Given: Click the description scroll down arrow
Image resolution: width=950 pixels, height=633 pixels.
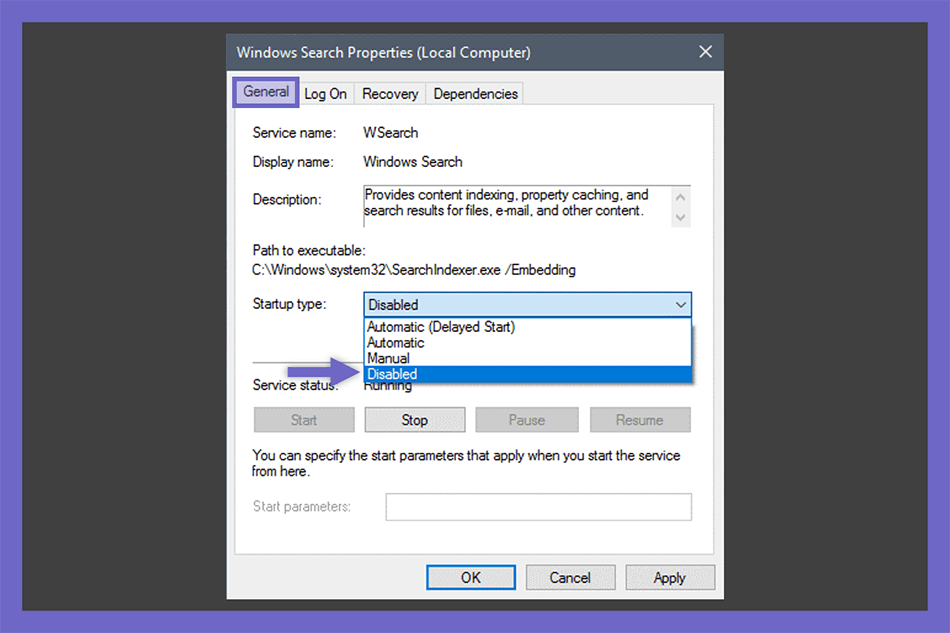Looking at the screenshot, I should tap(680, 217).
